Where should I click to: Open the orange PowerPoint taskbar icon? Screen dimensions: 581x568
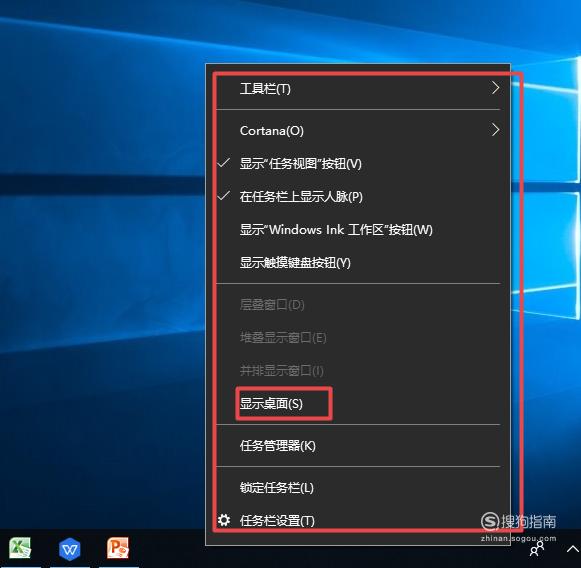[x=118, y=548]
